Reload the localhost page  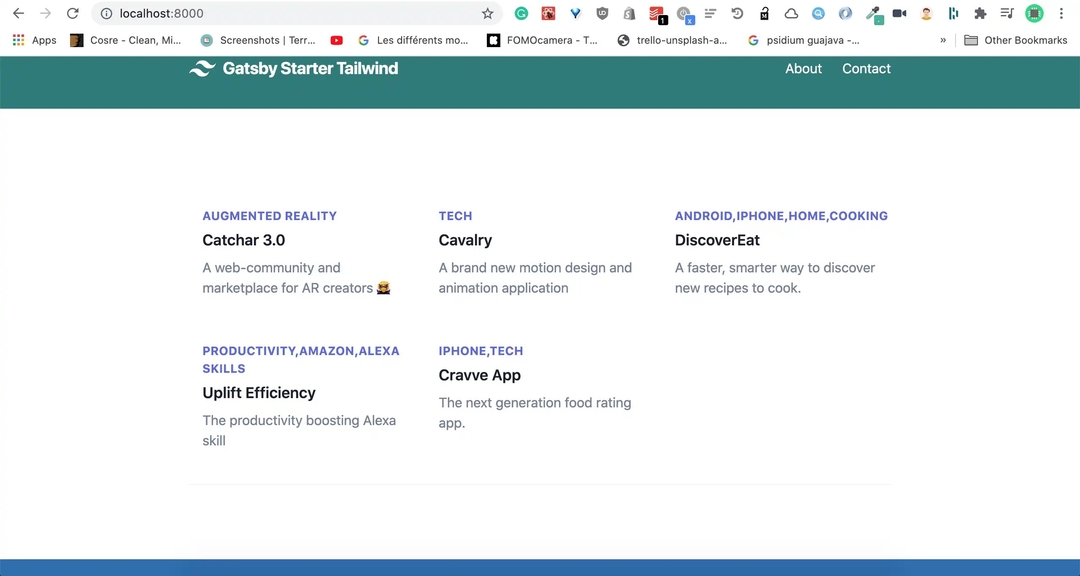(72, 13)
